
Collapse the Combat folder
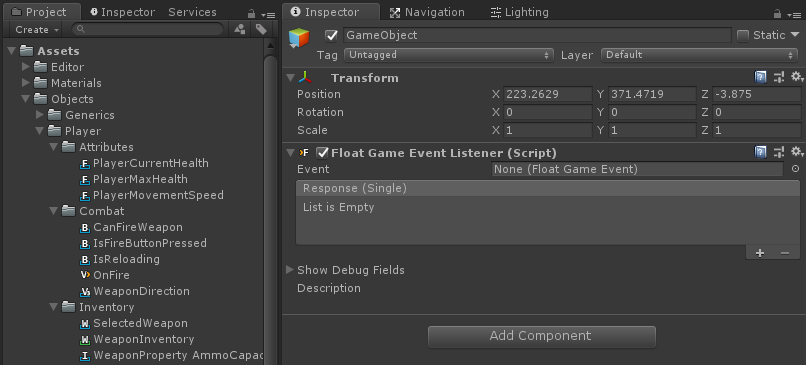point(54,211)
